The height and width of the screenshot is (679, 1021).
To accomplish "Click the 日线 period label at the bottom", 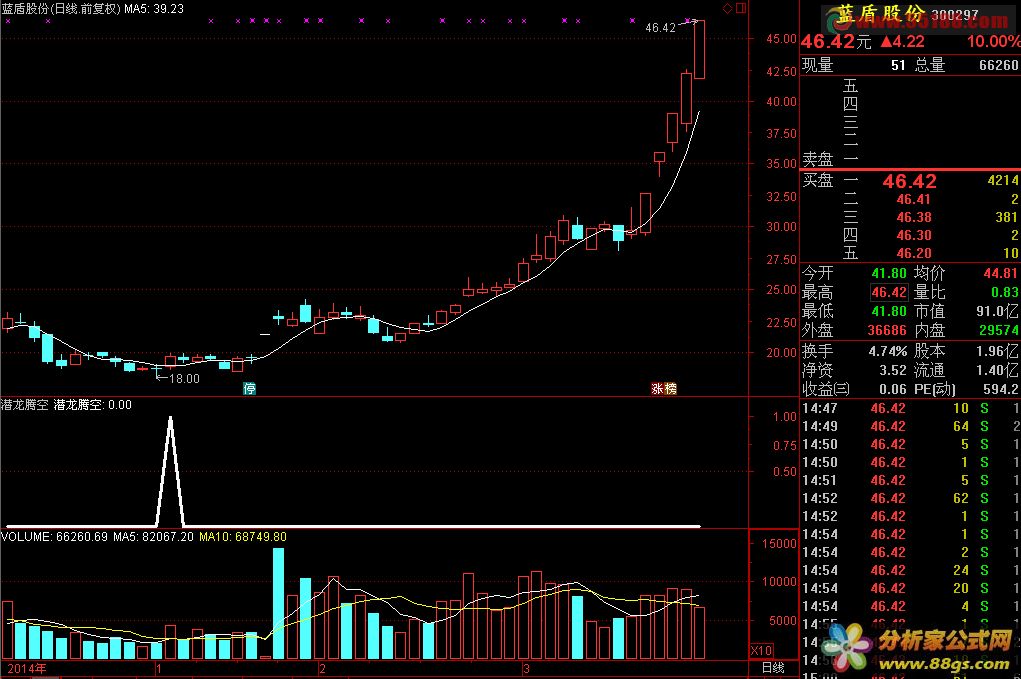I will coord(773,668).
